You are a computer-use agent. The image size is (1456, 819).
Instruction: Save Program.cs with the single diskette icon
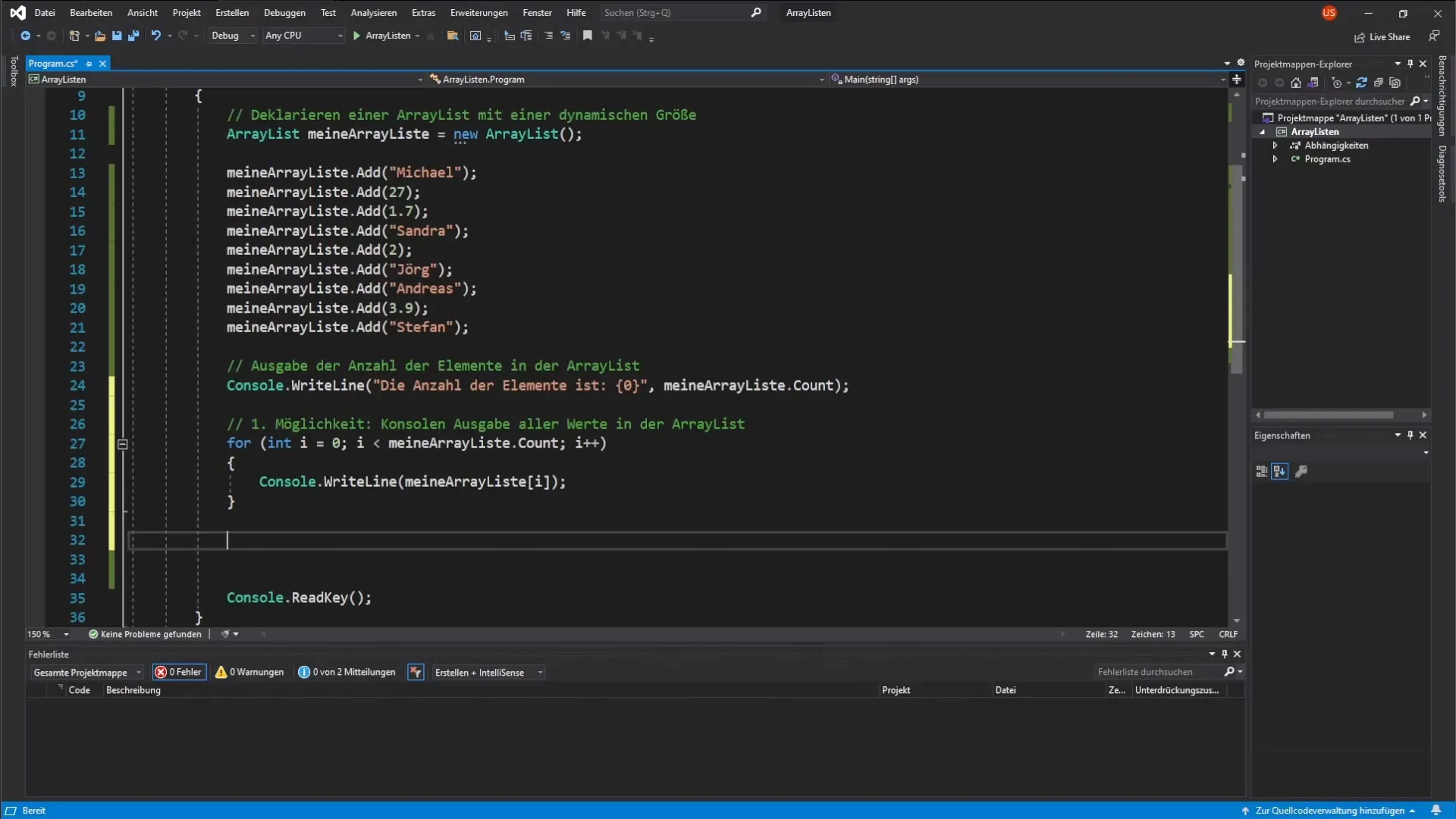[x=117, y=36]
